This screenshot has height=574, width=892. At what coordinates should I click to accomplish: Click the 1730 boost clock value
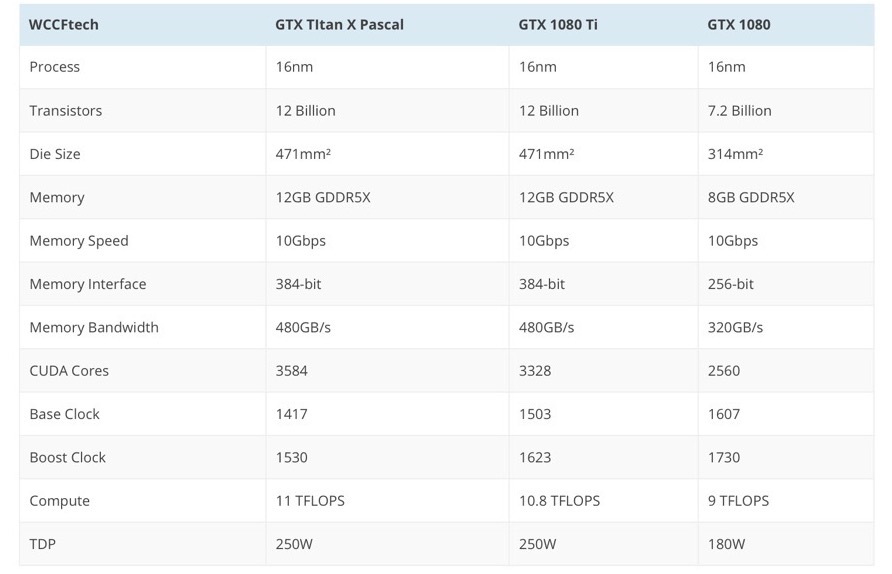point(724,457)
